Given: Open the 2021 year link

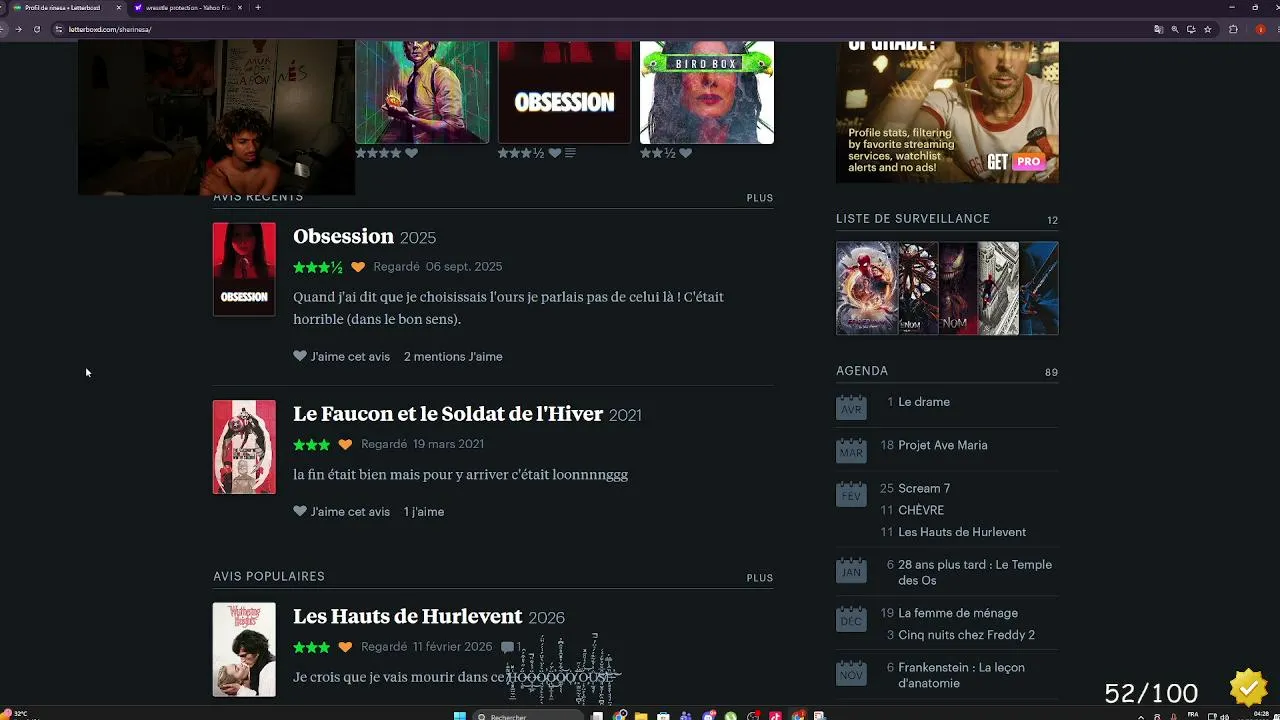Looking at the screenshot, I should click(x=625, y=415).
